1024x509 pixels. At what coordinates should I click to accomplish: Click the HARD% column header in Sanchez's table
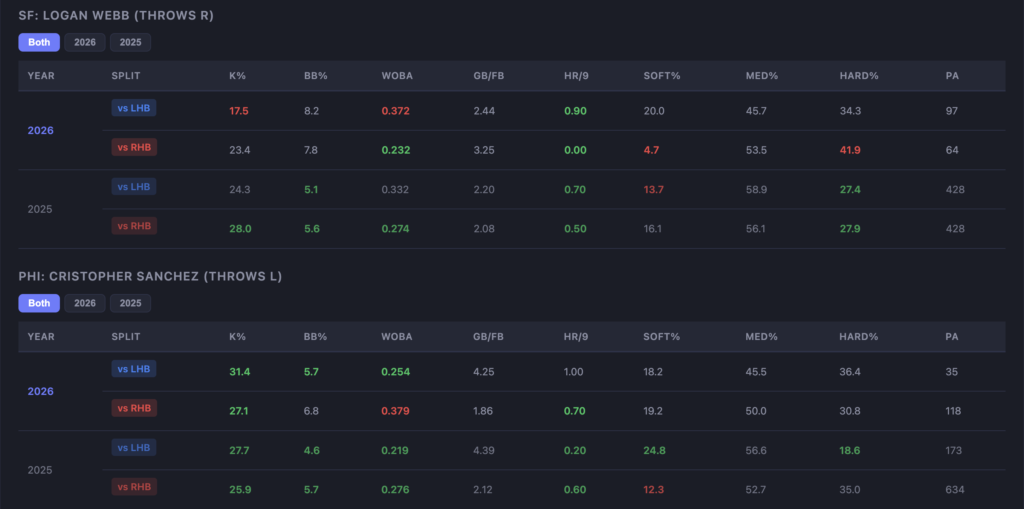[x=858, y=337]
